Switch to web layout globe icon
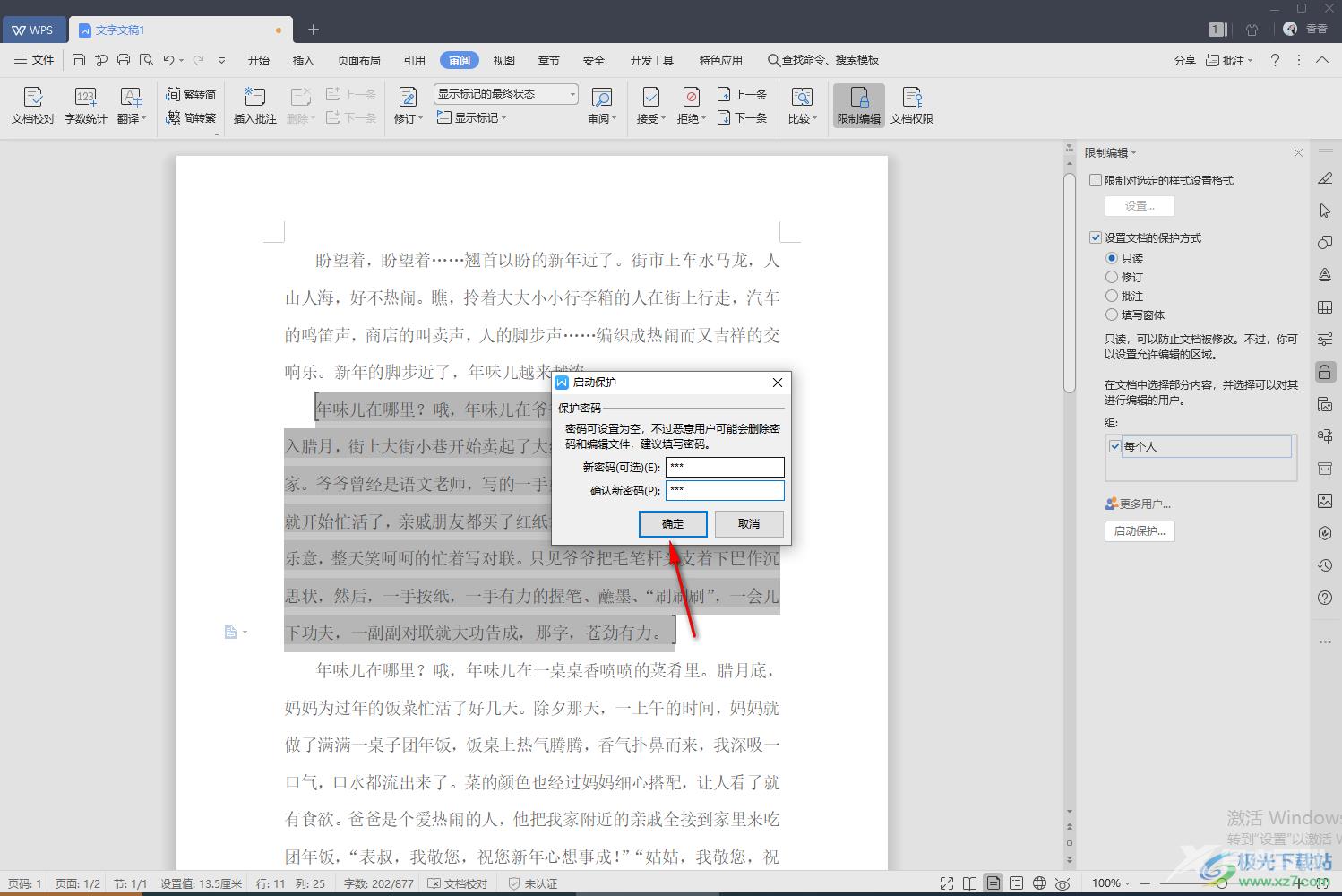 pos(1039,883)
